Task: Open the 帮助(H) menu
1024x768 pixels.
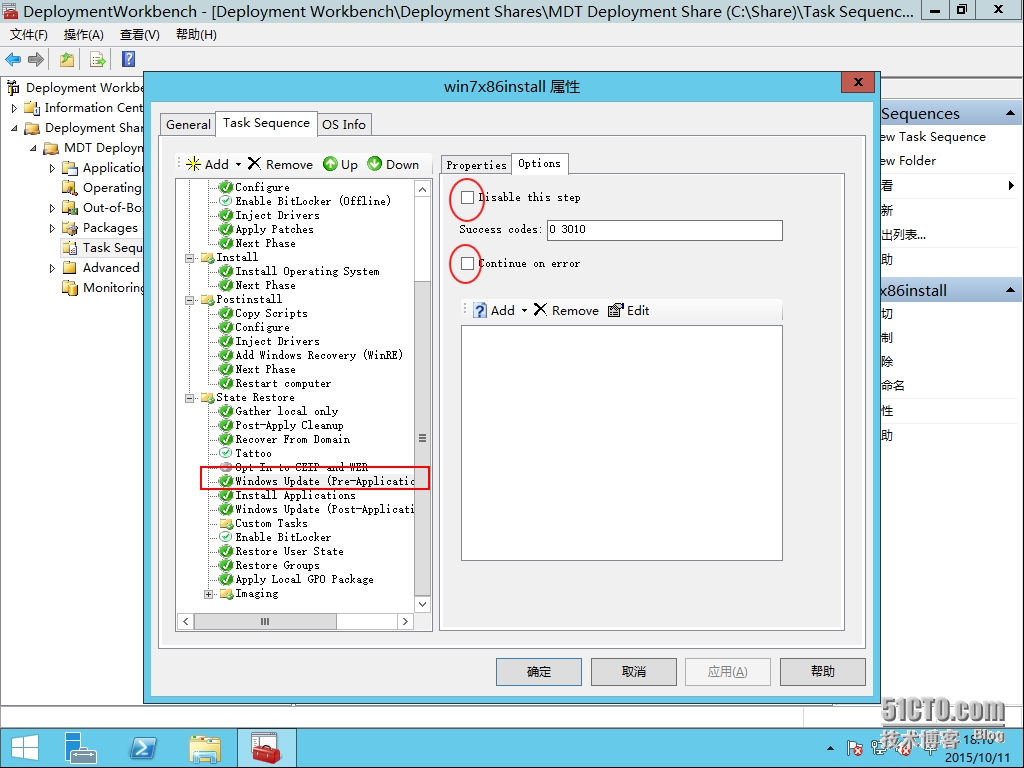Action: point(197,35)
